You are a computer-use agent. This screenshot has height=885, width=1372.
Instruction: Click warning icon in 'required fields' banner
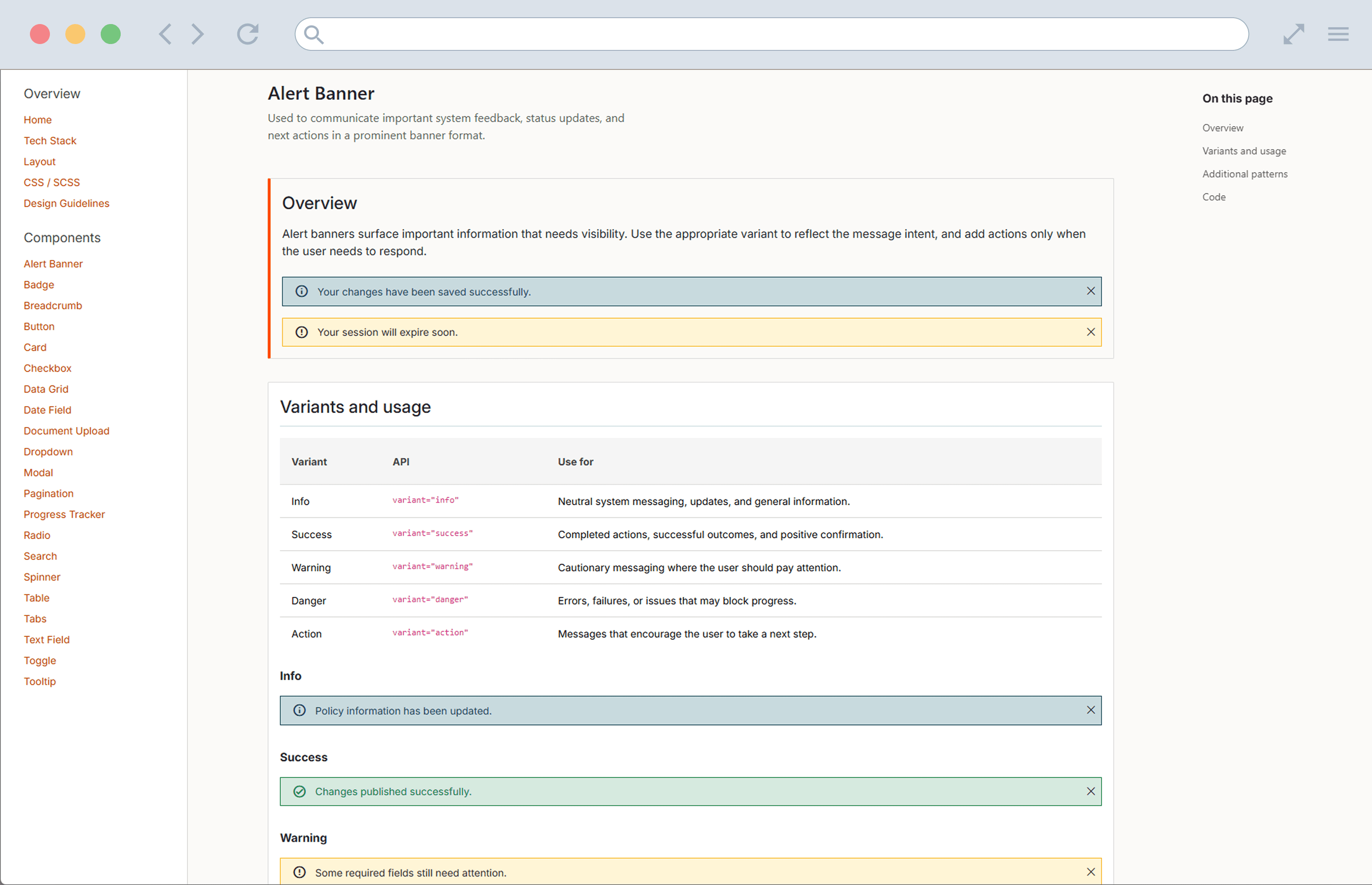click(x=299, y=872)
